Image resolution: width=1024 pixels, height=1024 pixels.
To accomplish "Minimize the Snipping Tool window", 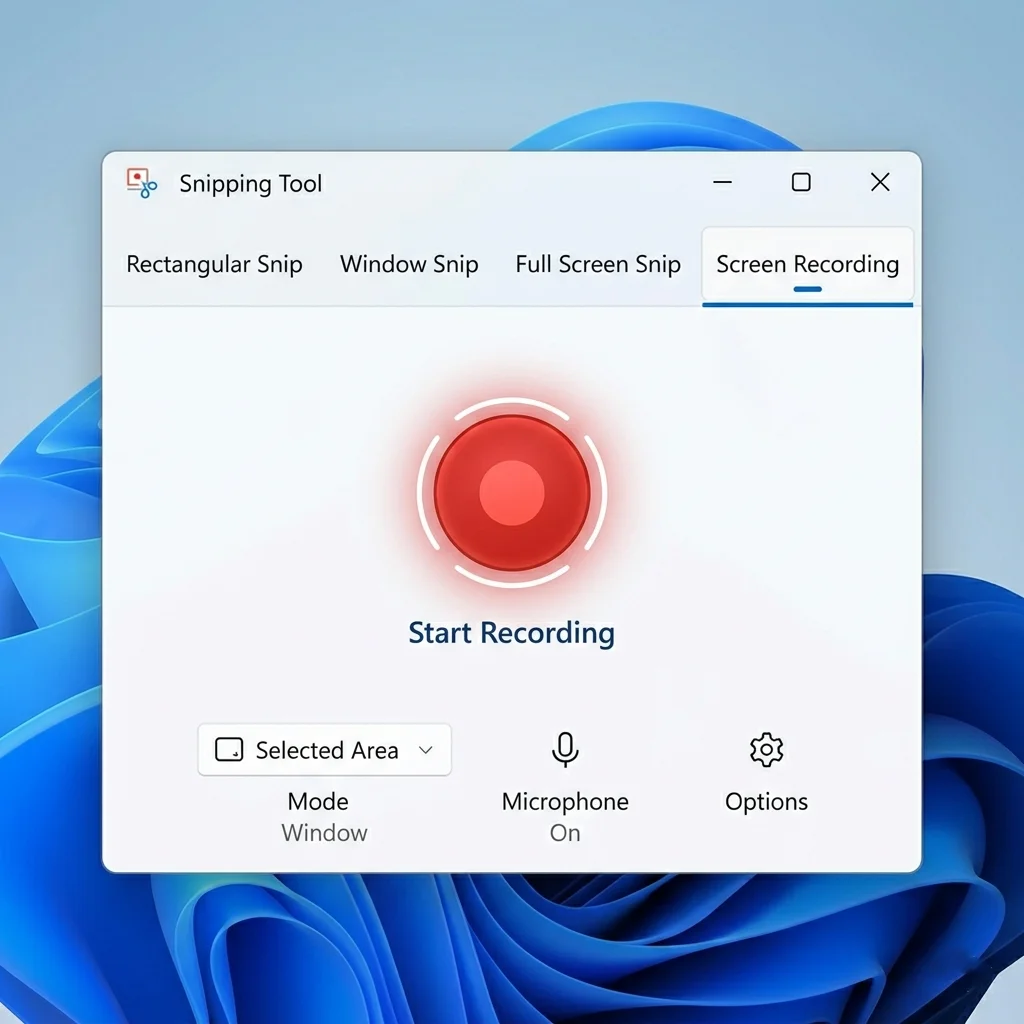I will click(x=722, y=183).
